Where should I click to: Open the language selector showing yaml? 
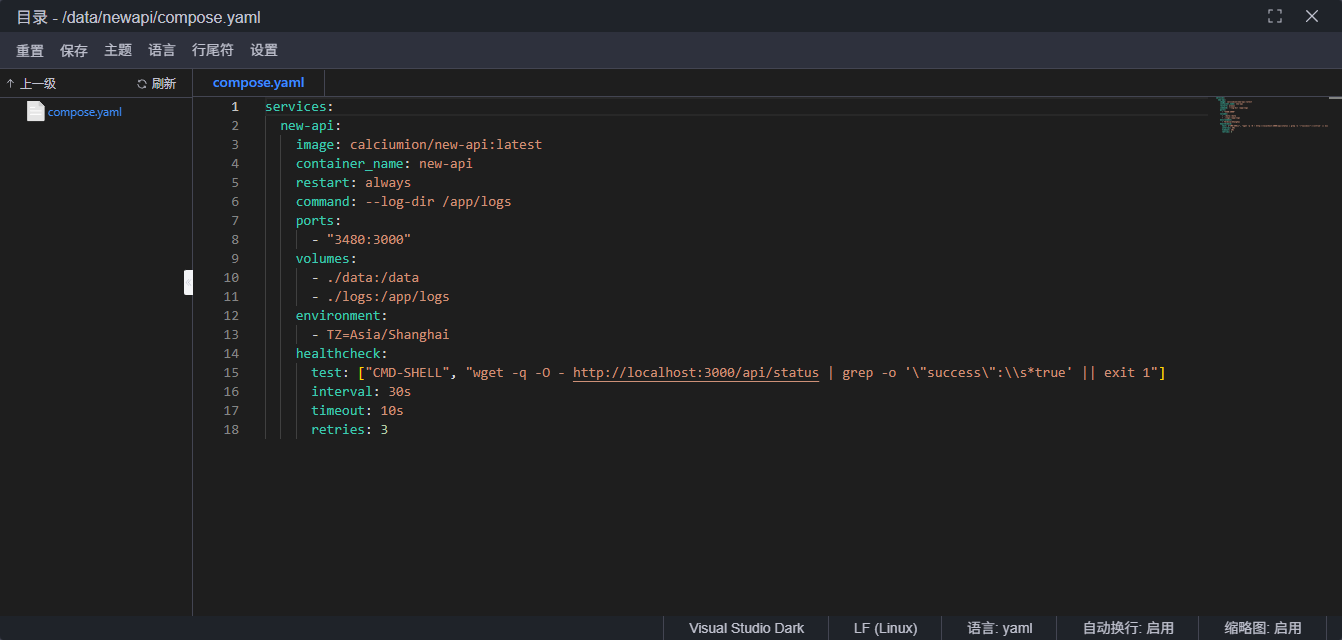click(x=999, y=628)
